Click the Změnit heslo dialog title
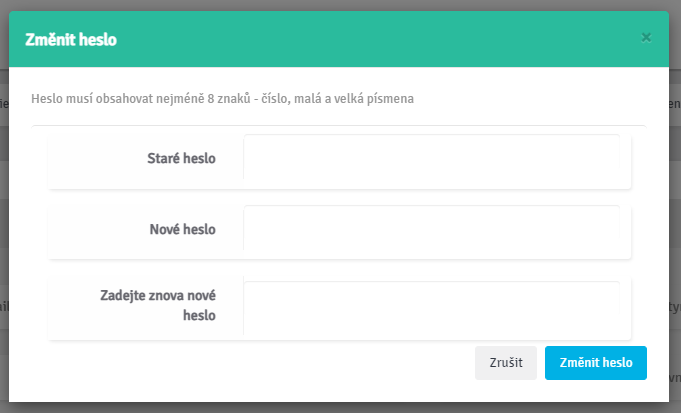 (x=71, y=40)
